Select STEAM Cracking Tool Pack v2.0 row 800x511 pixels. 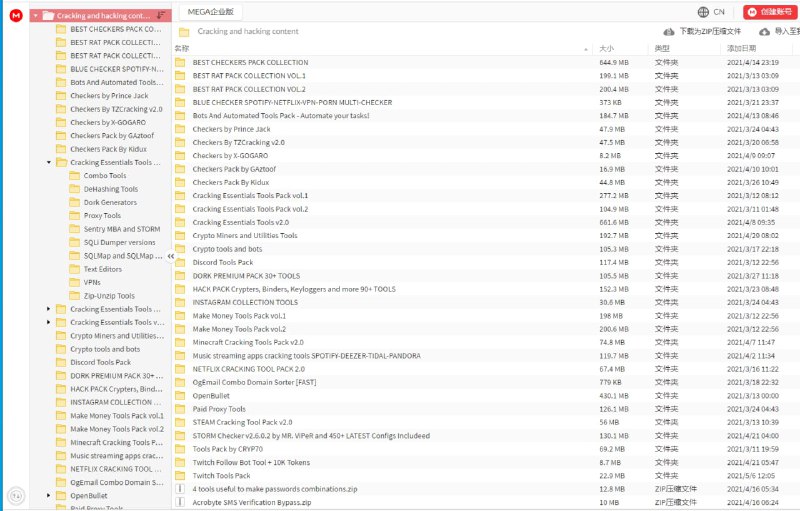pyautogui.click(x=486, y=422)
